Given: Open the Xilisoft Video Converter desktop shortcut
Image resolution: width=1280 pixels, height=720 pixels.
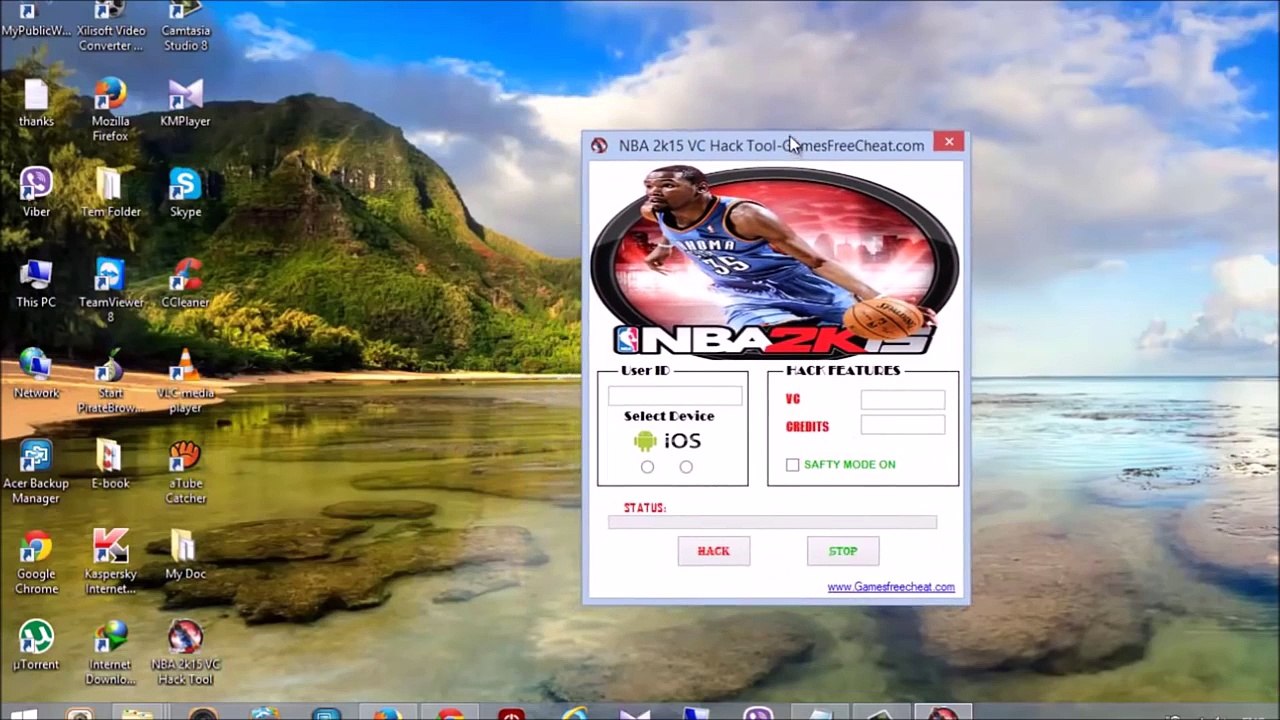Looking at the screenshot, I should 111,27.
